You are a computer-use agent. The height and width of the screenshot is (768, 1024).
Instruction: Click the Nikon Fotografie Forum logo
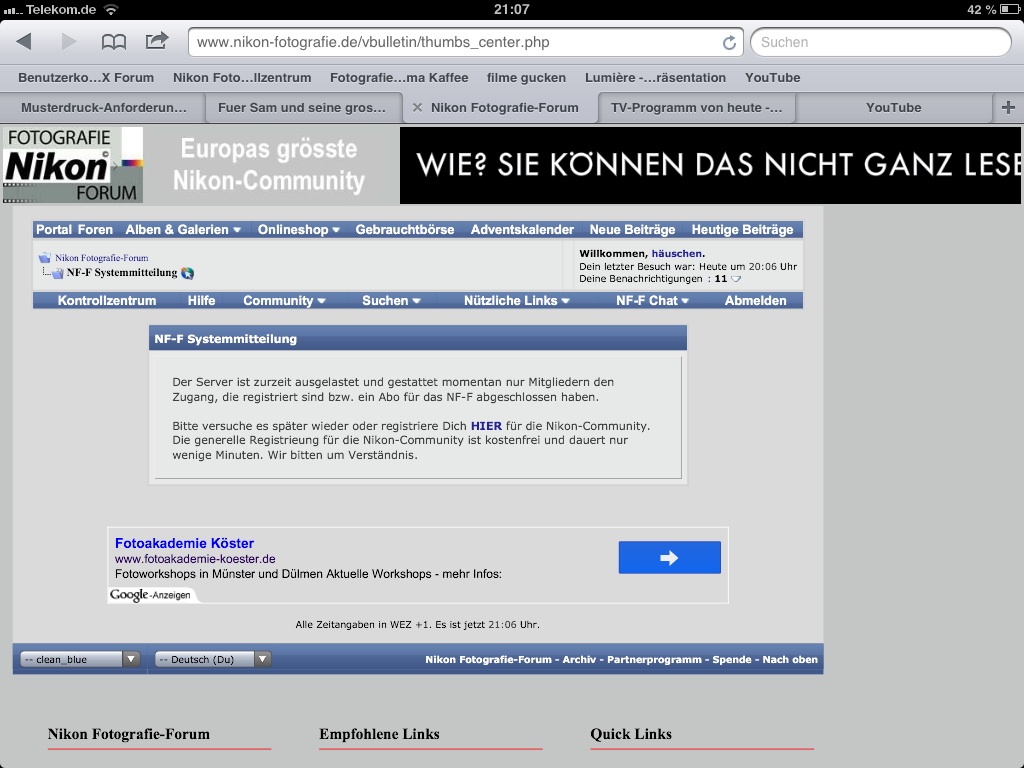72,165
